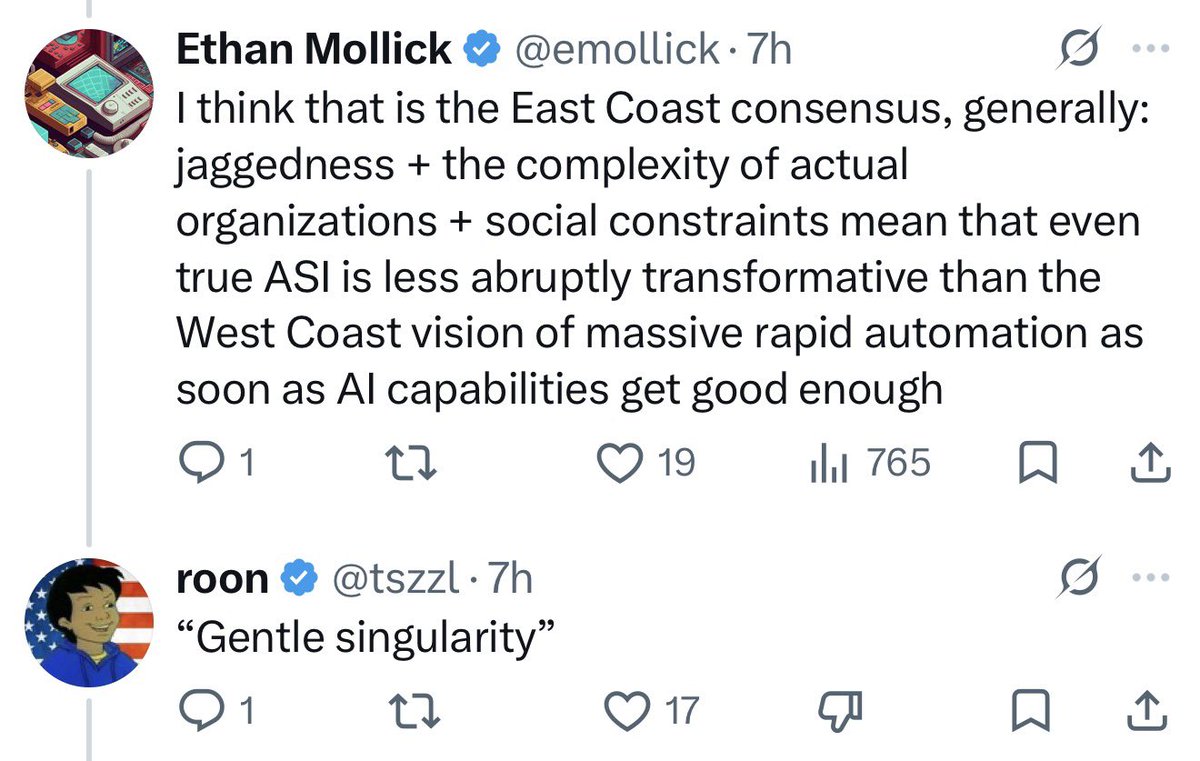Open Ethan Mollick's profile picture
This screenshot has height=761, width=1200.
88,92
